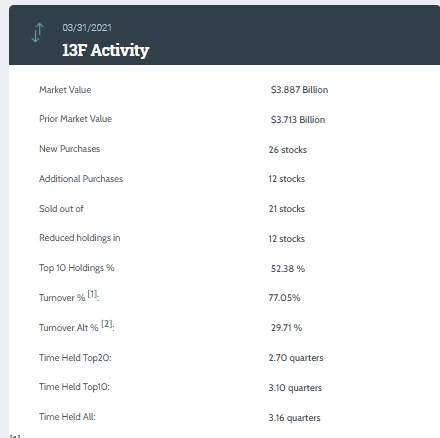
Task: Select the Additional Purchases label
Action: pyautogui.click(x=81, y=179)
